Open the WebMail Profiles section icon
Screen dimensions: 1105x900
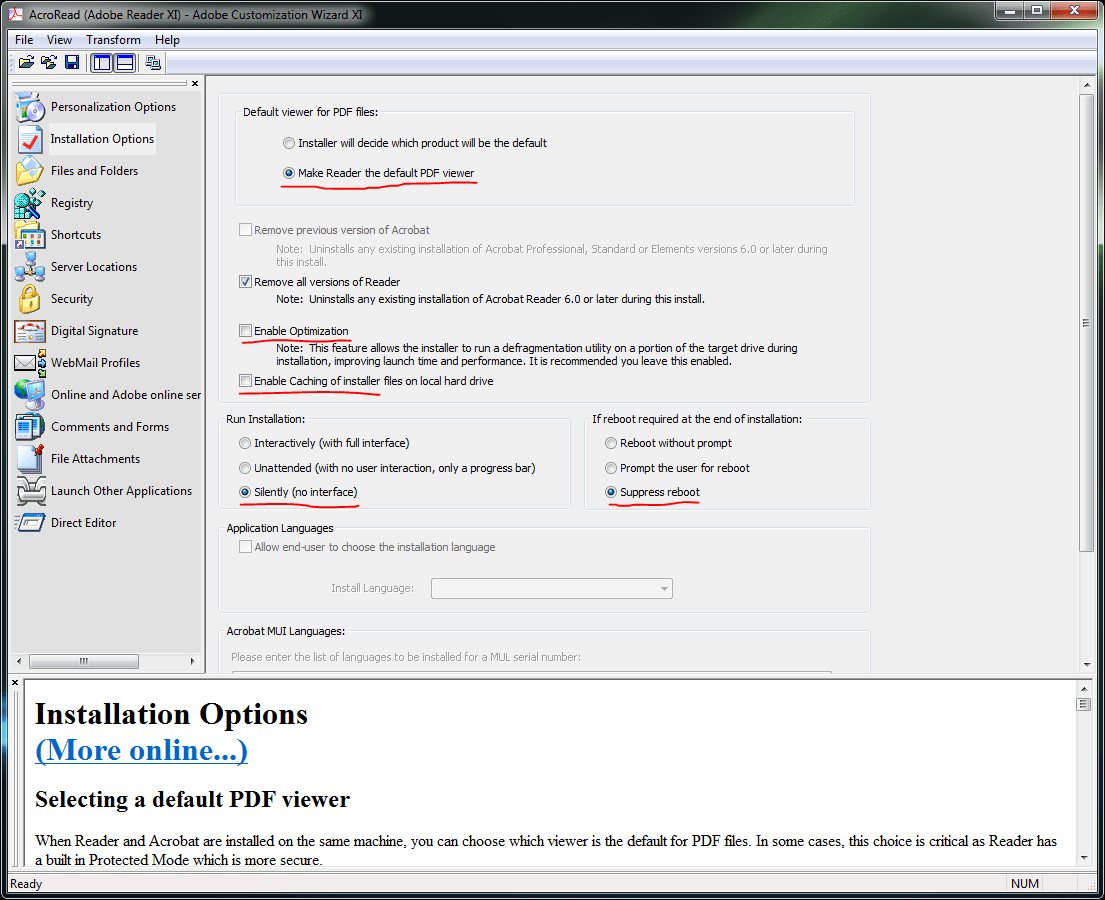30,362
